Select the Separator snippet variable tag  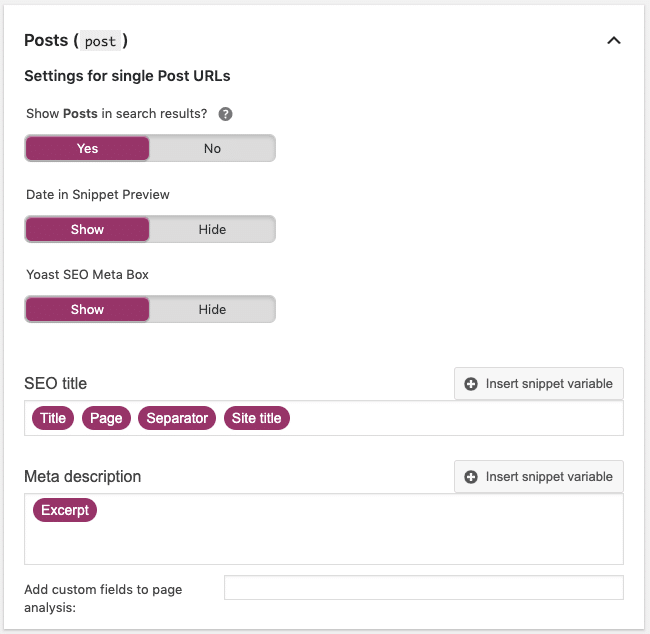pos(177,418)
